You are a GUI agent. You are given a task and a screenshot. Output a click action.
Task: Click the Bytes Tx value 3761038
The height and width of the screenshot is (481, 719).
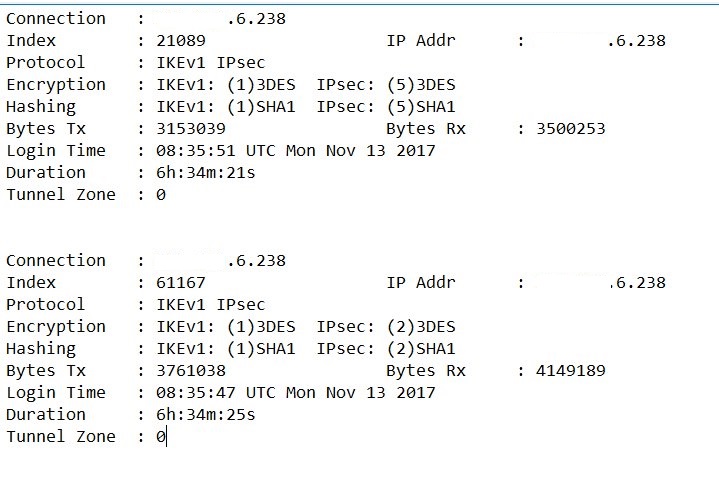click(x=191, y=370)
